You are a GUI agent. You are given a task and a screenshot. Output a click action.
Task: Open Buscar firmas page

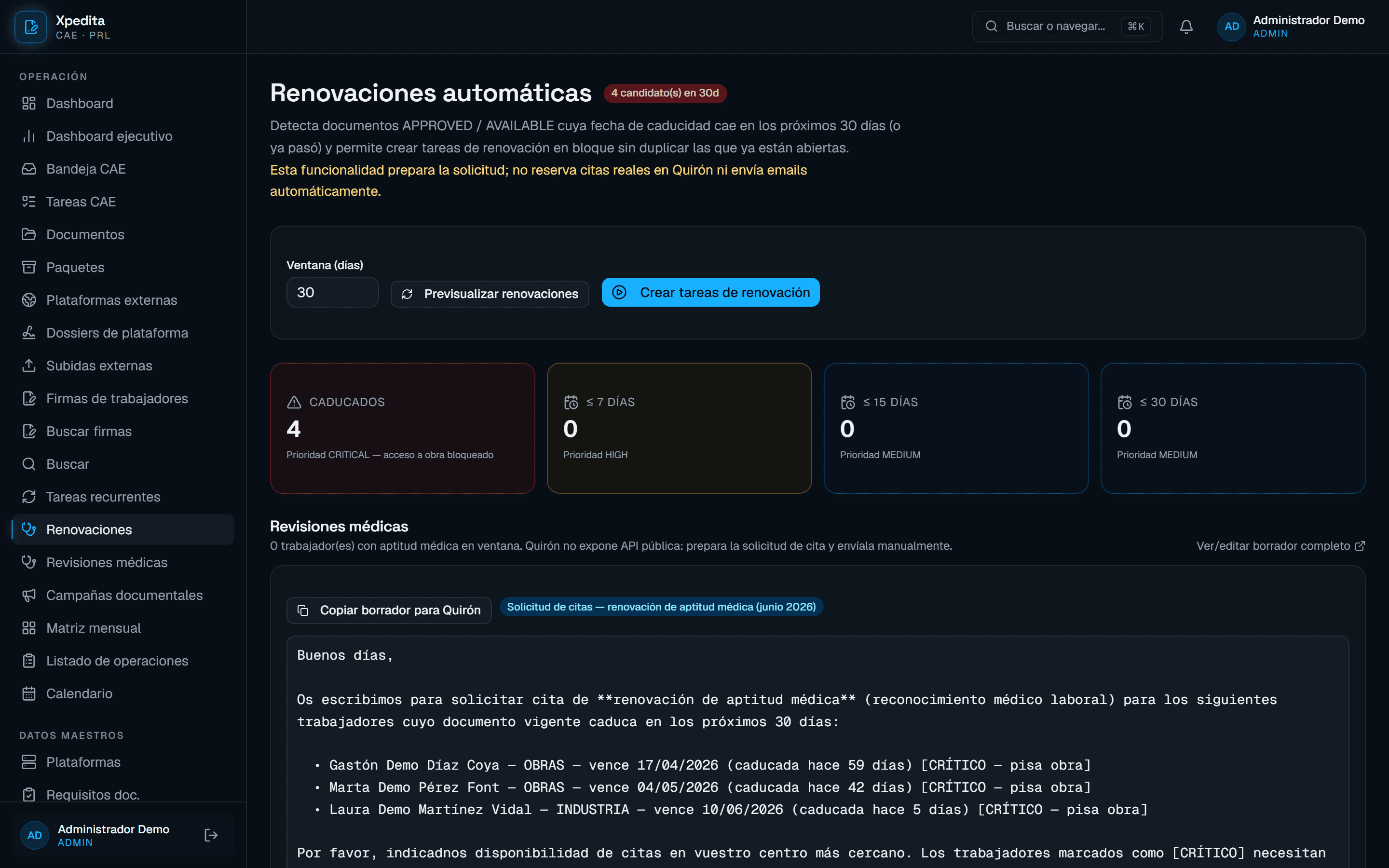(123, 431)
